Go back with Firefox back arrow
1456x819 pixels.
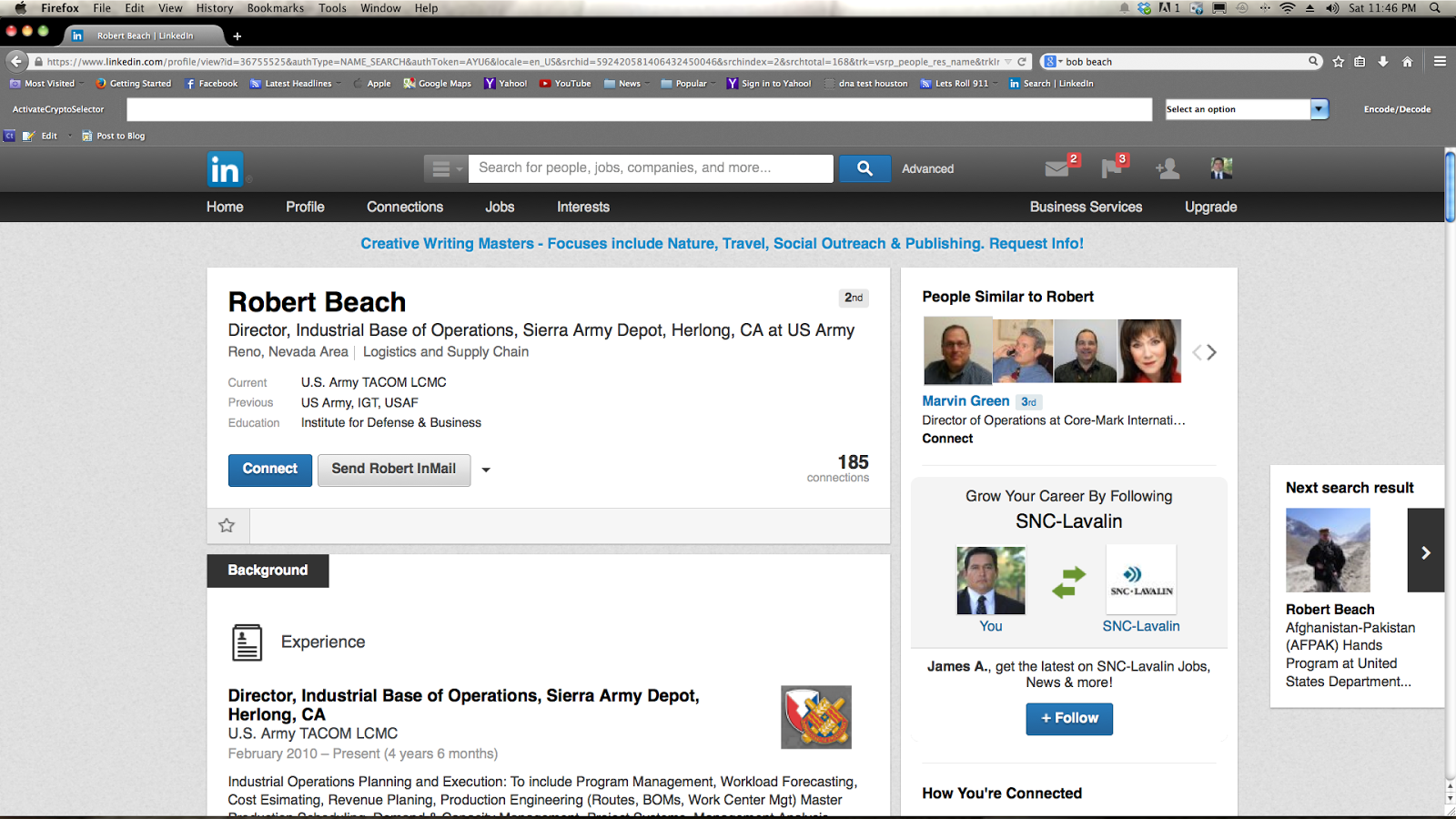(x=16, y=62)
